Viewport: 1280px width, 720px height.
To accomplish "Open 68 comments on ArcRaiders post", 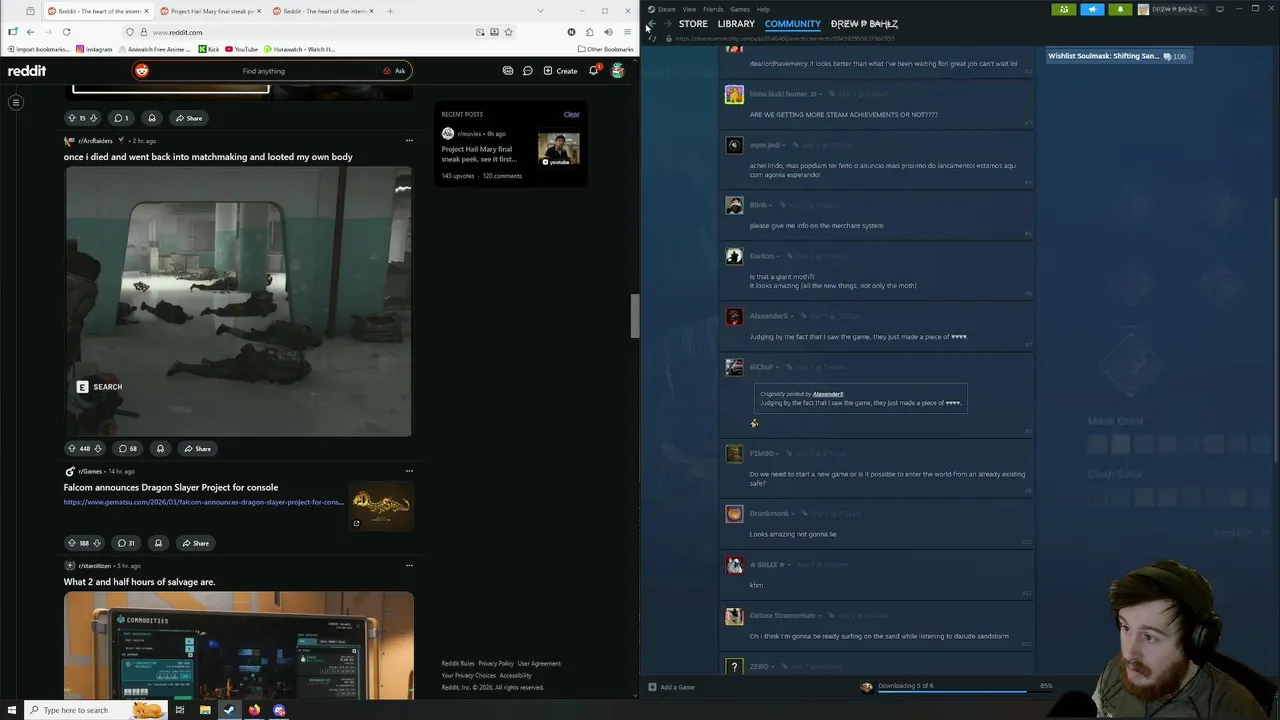I will point(128,449).
